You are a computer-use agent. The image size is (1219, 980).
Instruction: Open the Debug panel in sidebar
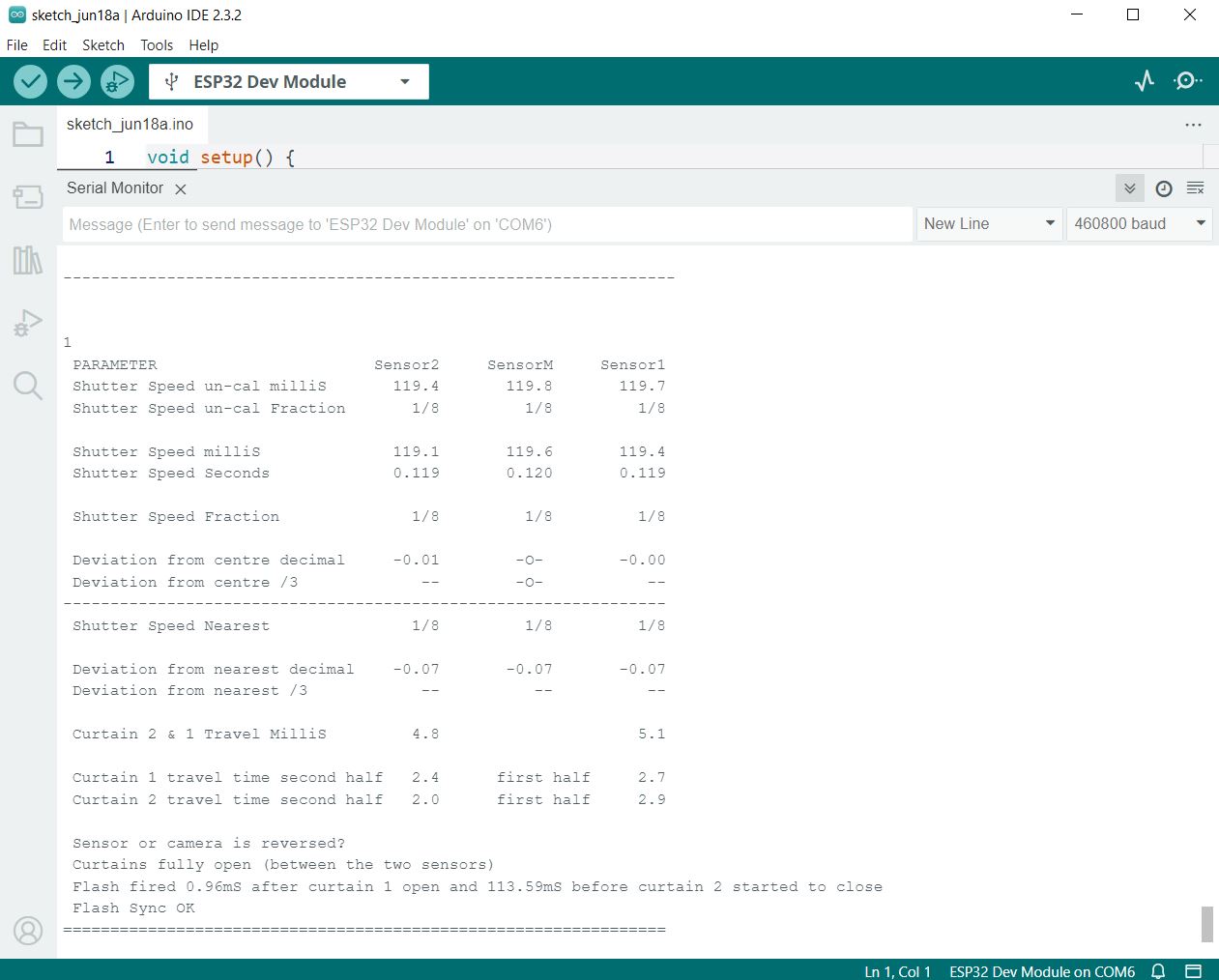coord(28,323)
